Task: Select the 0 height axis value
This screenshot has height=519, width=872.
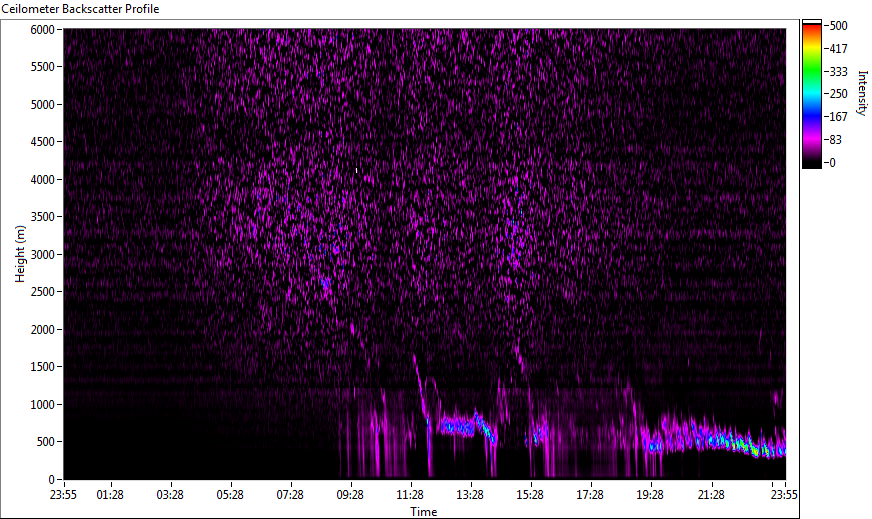Action: click(51, 480)
